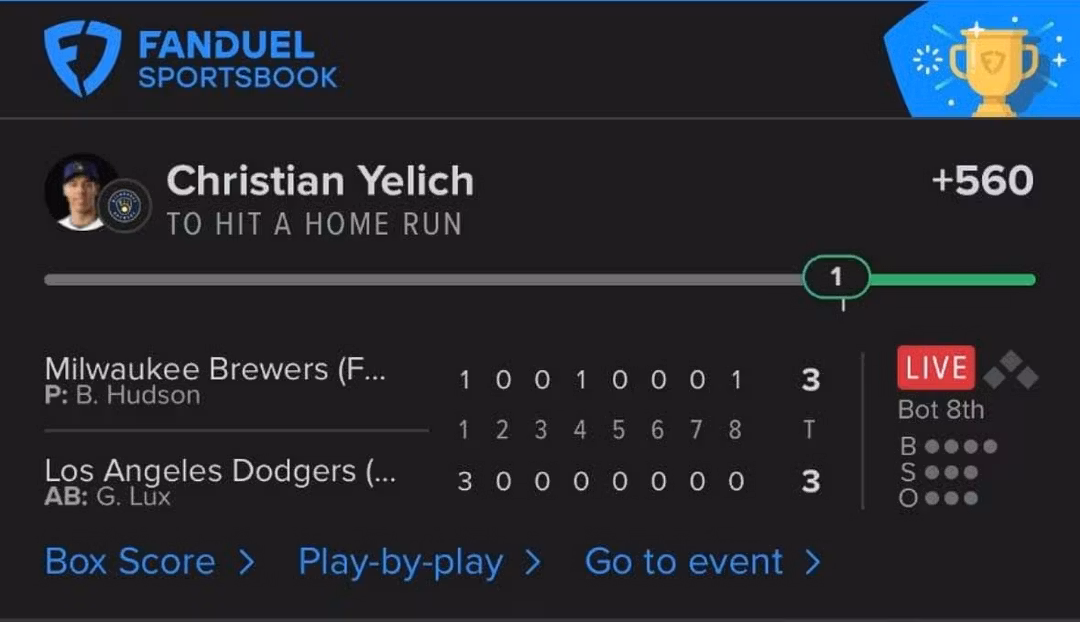
Task: Select the Los Angeles Dodgers team row
Action: tap(220, 481)
